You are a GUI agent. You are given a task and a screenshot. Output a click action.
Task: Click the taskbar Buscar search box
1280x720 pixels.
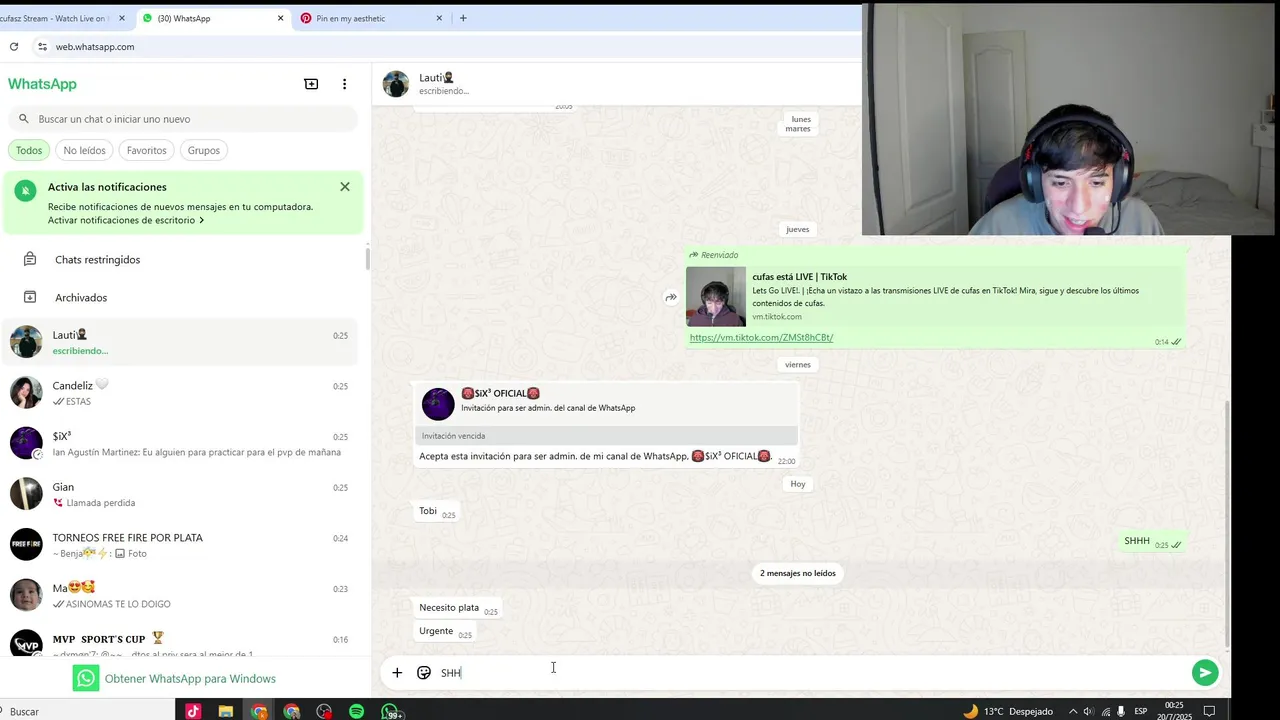click(88, 711)
